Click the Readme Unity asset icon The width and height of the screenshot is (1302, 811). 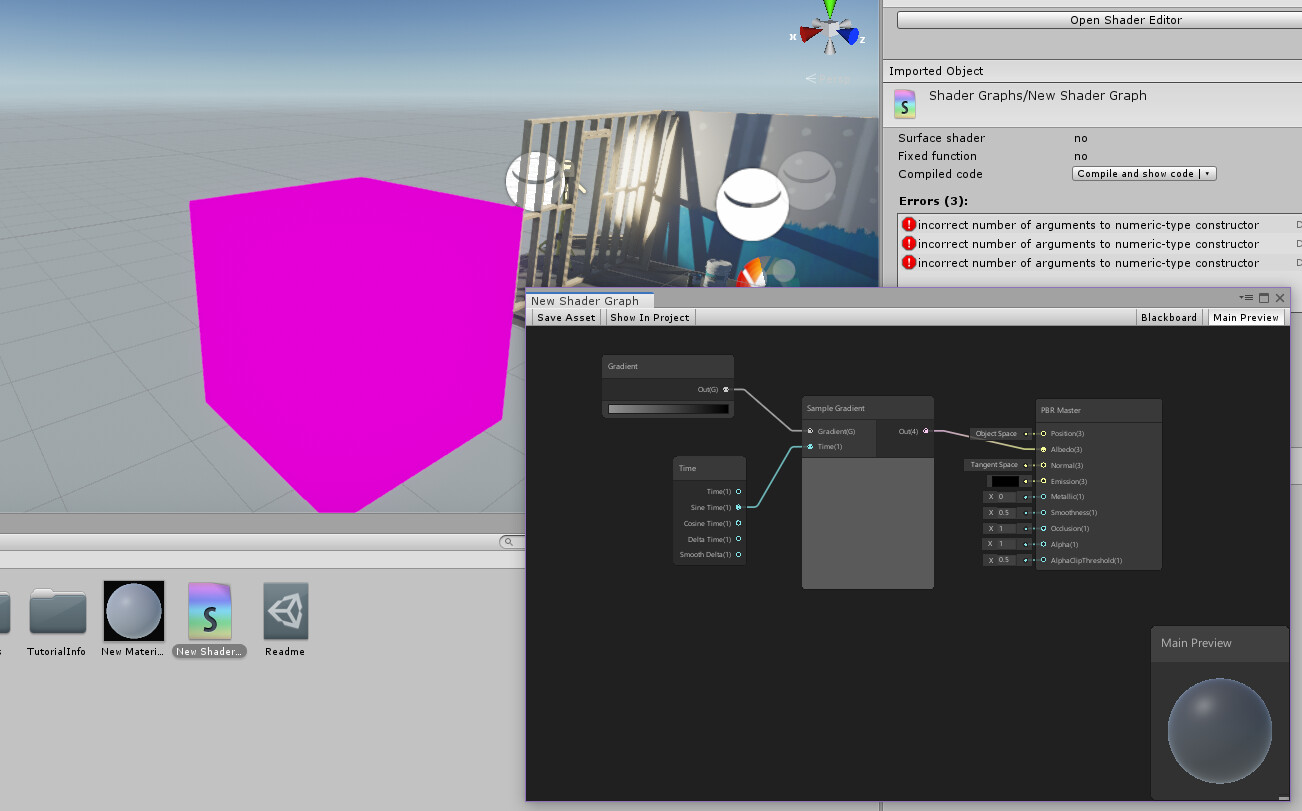click(285, 611)
